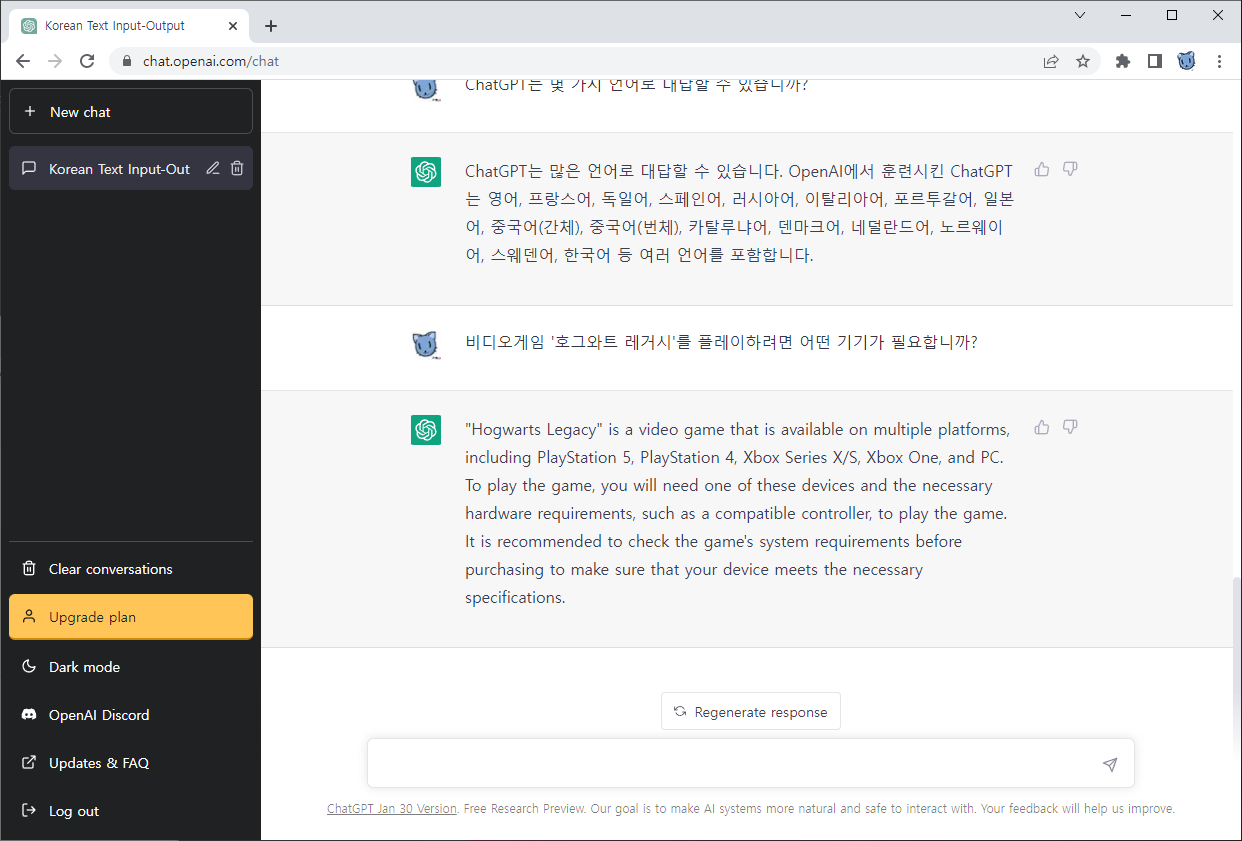Click the Discord logo icon in sidebar
Image resolution: width=1242 pixels, height=841 pixels.
[29, 715]
